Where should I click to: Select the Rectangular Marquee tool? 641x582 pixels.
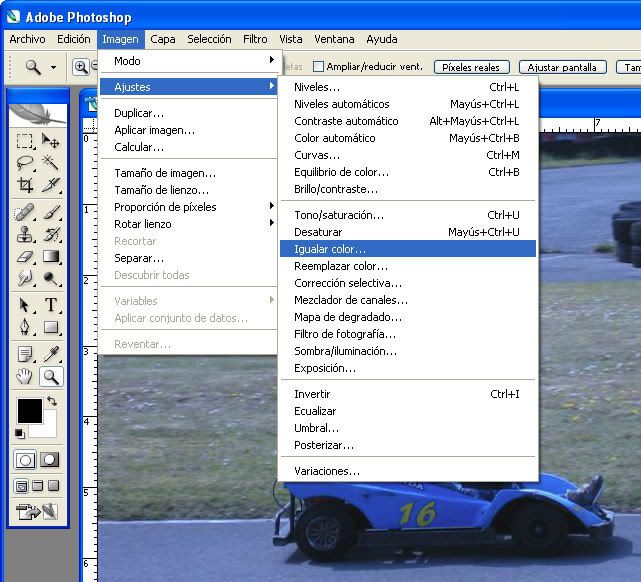pos(25,141)
